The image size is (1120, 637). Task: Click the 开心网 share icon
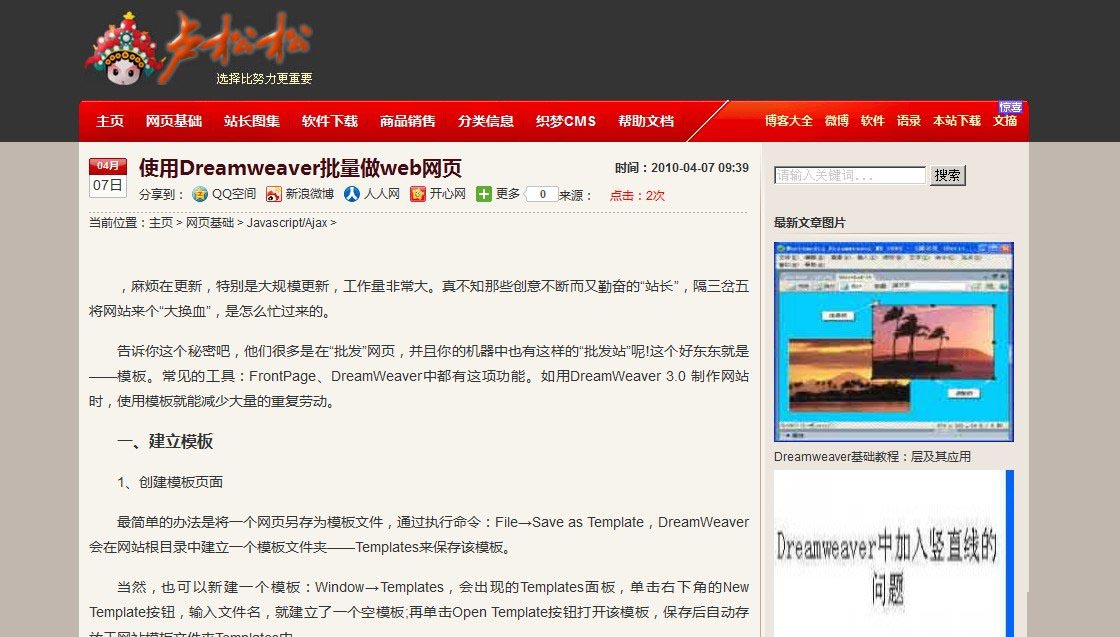pos(418,194)
